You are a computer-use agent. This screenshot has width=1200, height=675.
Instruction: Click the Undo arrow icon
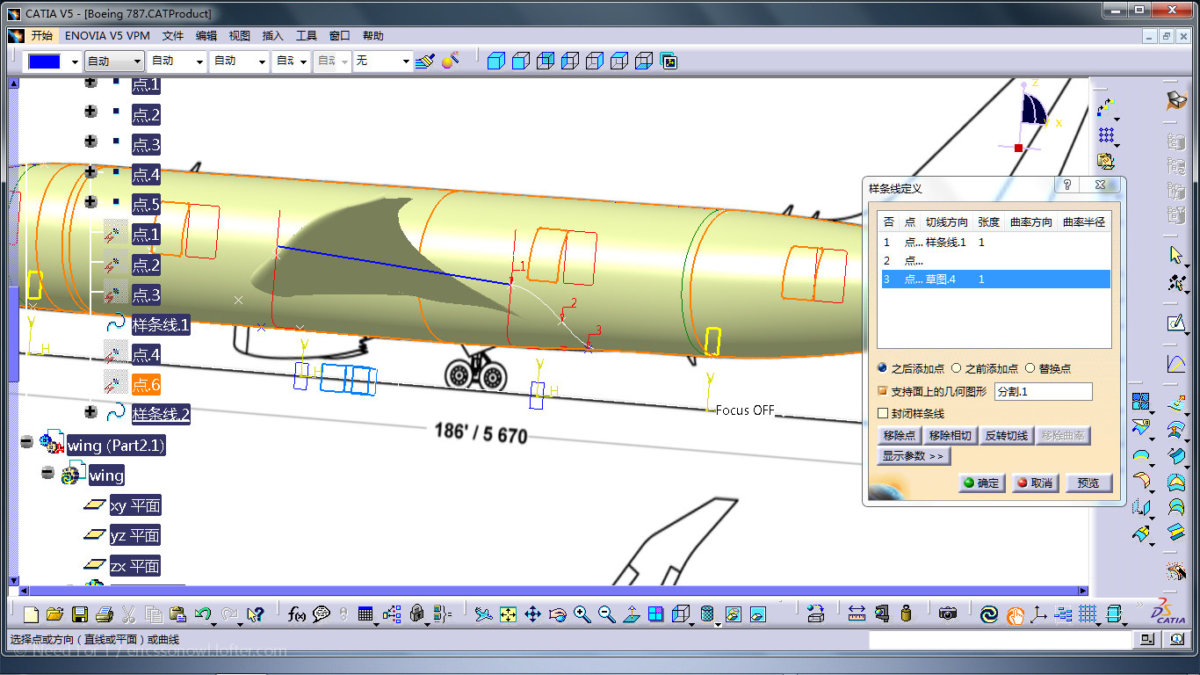coord(203,614)
